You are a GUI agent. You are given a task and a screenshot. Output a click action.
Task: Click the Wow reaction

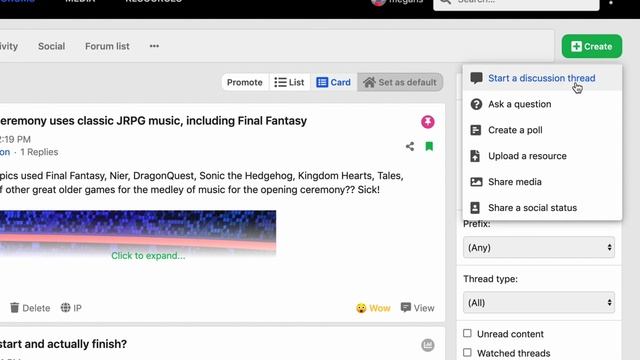(373, 308)
